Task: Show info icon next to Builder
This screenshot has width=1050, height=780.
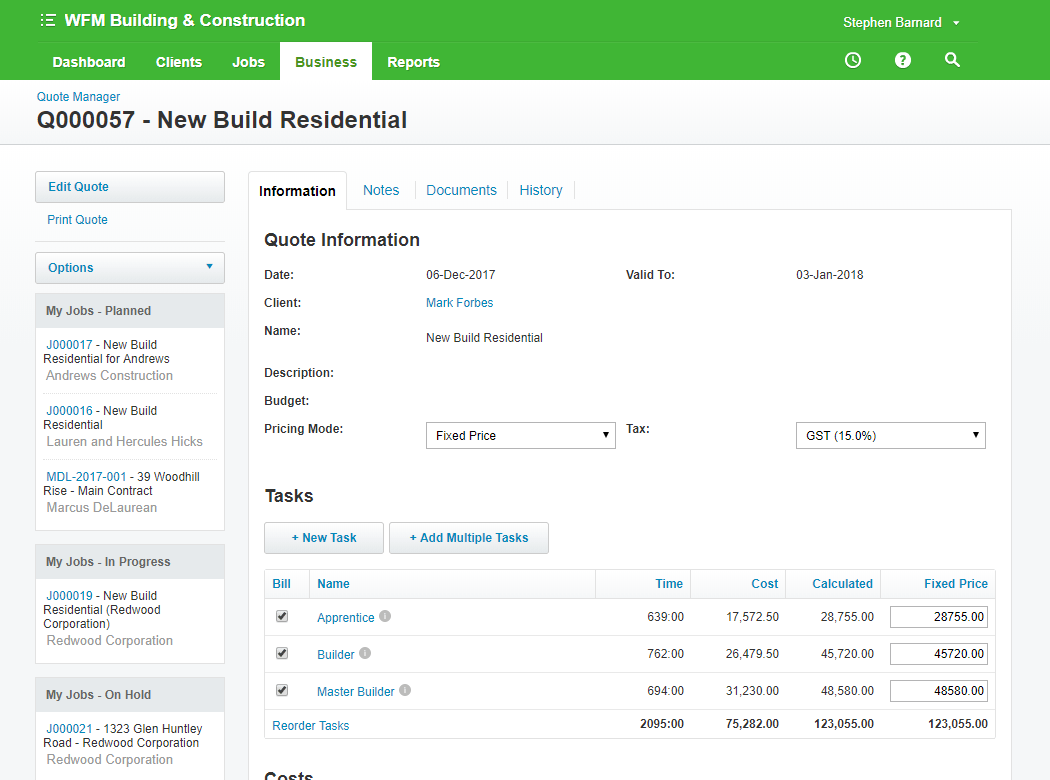Action: coord(365,653)
